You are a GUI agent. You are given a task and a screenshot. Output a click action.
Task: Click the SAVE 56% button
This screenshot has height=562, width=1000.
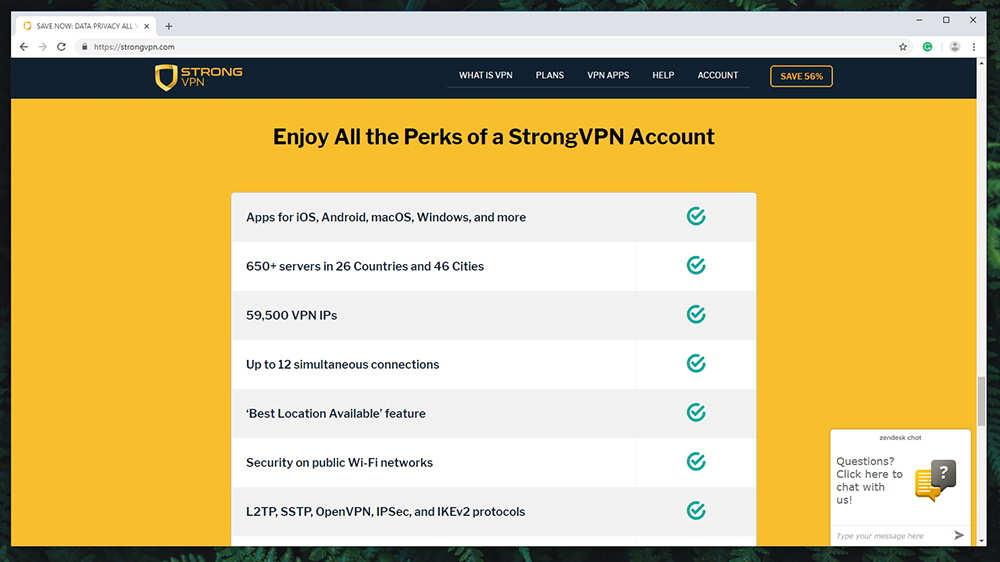tap(801, 76)
